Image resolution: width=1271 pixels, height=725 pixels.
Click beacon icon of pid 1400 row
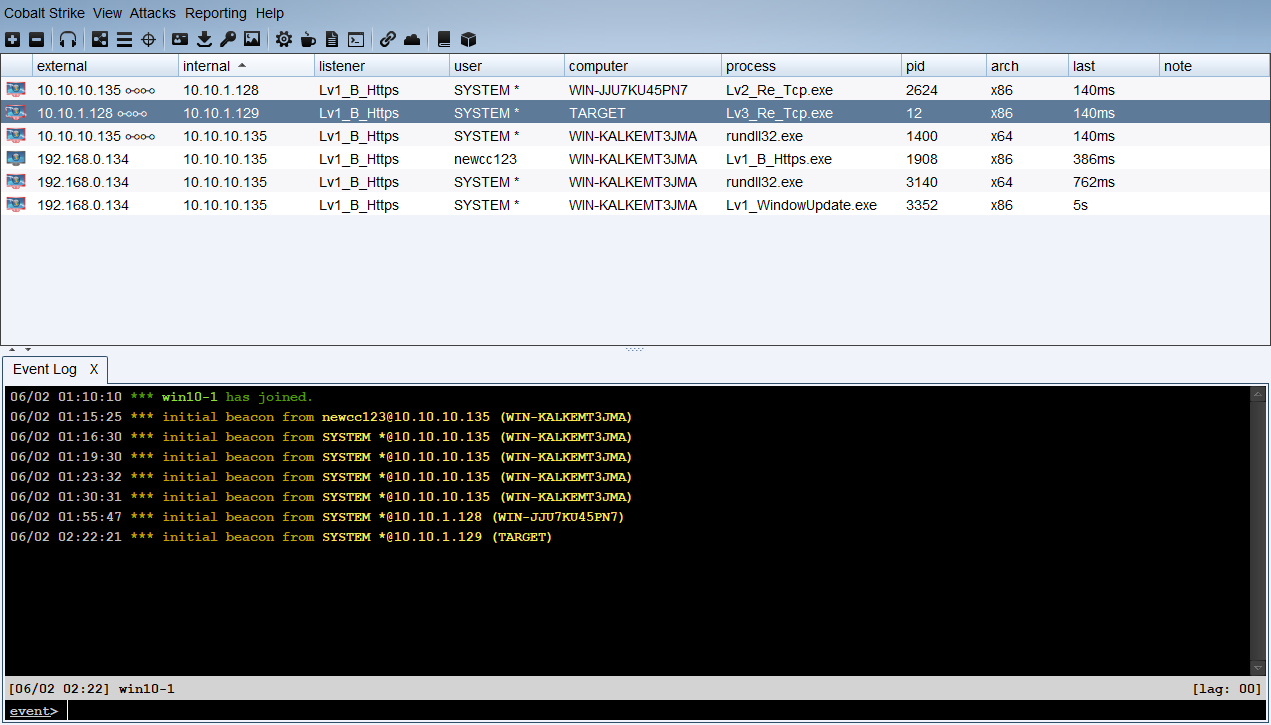pos(16,136)
